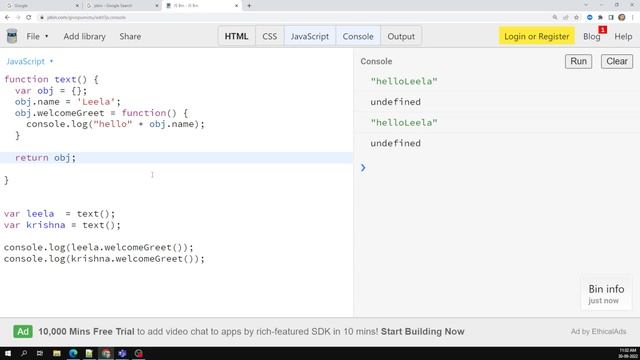The width and height of the screenshot is (640, 360).
Task: Toggle the Console panel tab
Action: click(x=358, y=36)
